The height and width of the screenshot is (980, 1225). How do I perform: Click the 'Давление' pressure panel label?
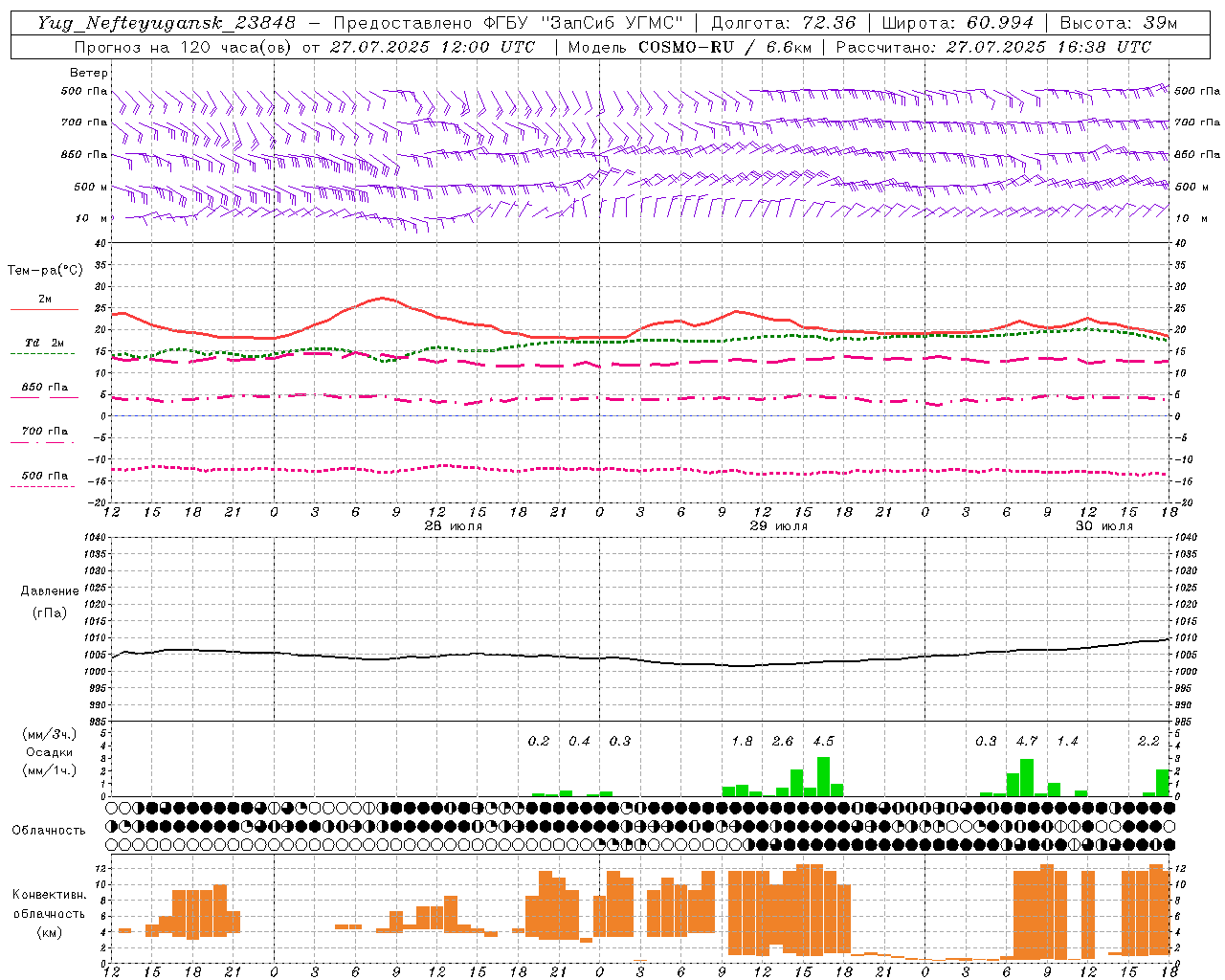point(50,591)
